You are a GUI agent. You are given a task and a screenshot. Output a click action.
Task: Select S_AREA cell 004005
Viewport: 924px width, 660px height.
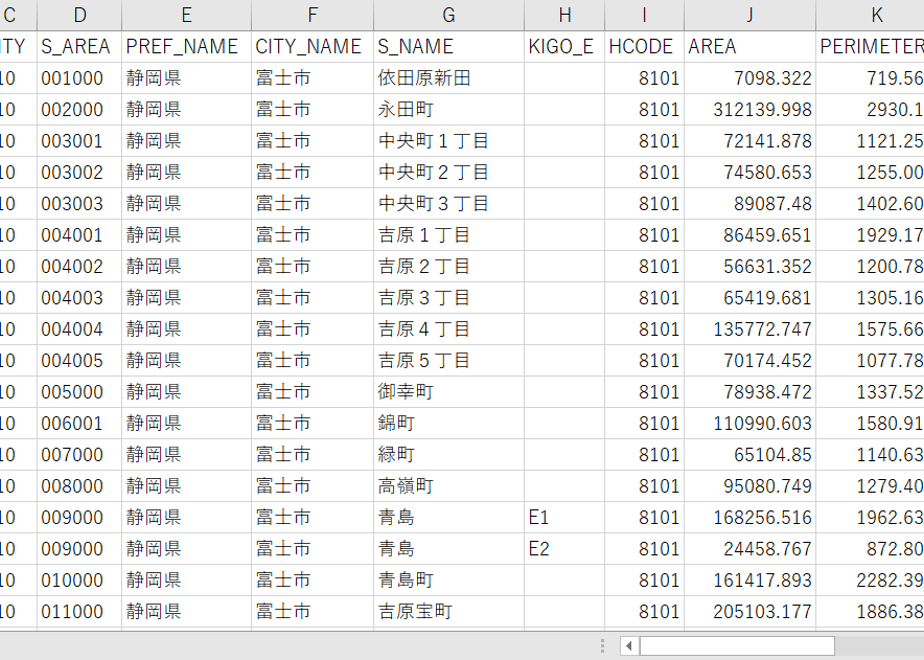pos(80,361)
